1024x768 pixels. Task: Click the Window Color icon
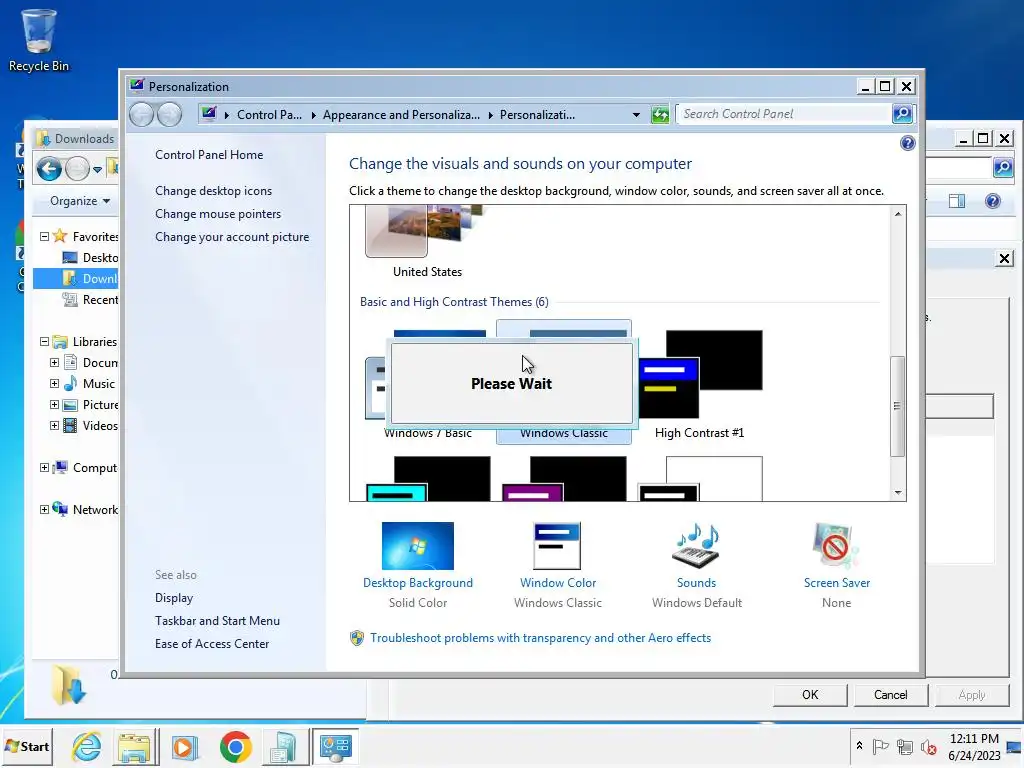coord(557,546)
